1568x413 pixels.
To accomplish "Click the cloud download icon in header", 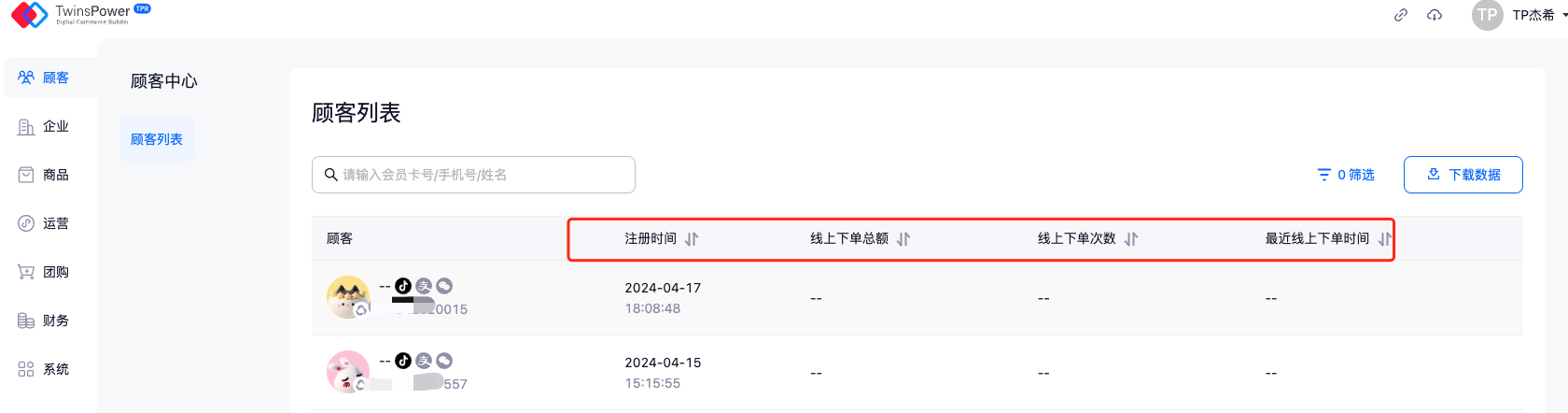I will click(x=1435, y=15).
